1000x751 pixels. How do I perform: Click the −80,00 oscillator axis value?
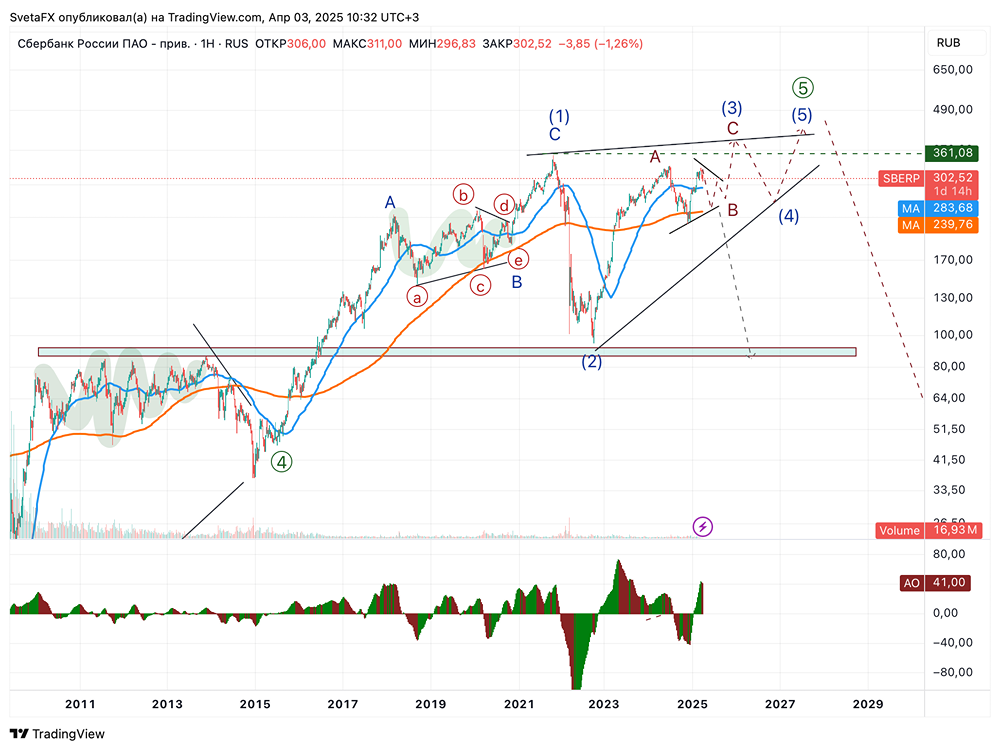[x=953, y=672]
